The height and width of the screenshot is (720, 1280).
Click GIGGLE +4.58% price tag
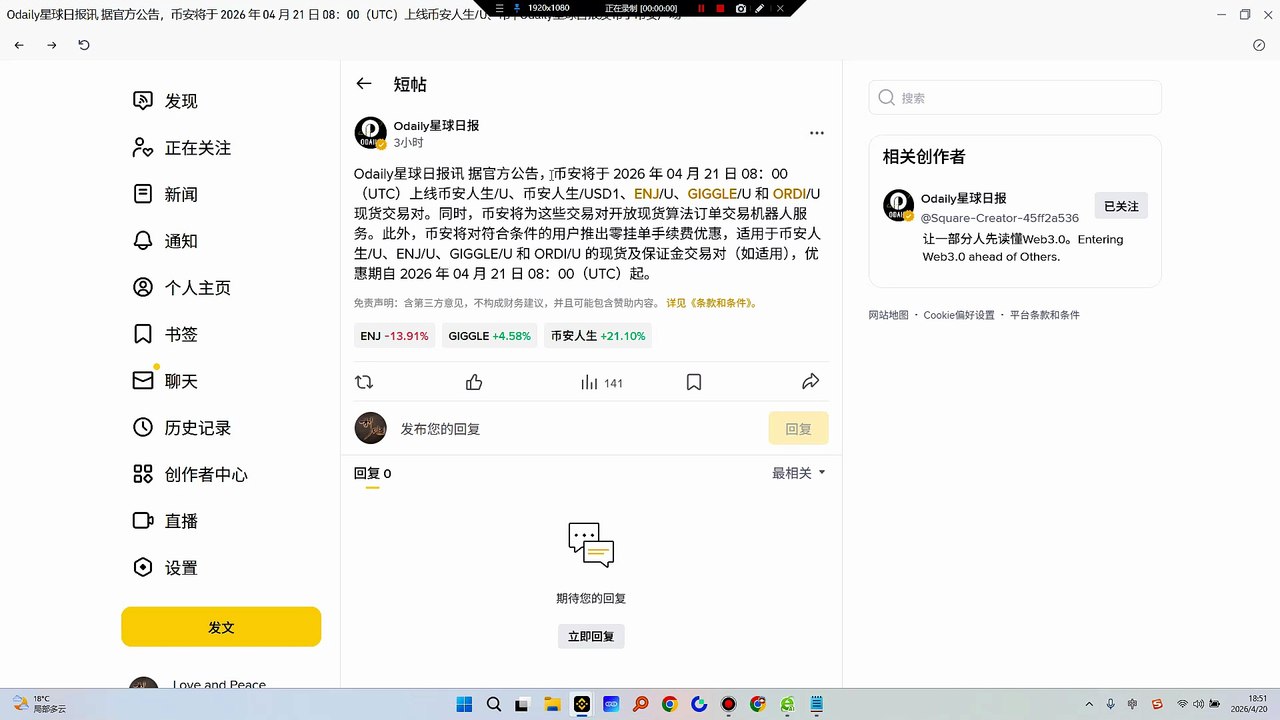(489, 336)
